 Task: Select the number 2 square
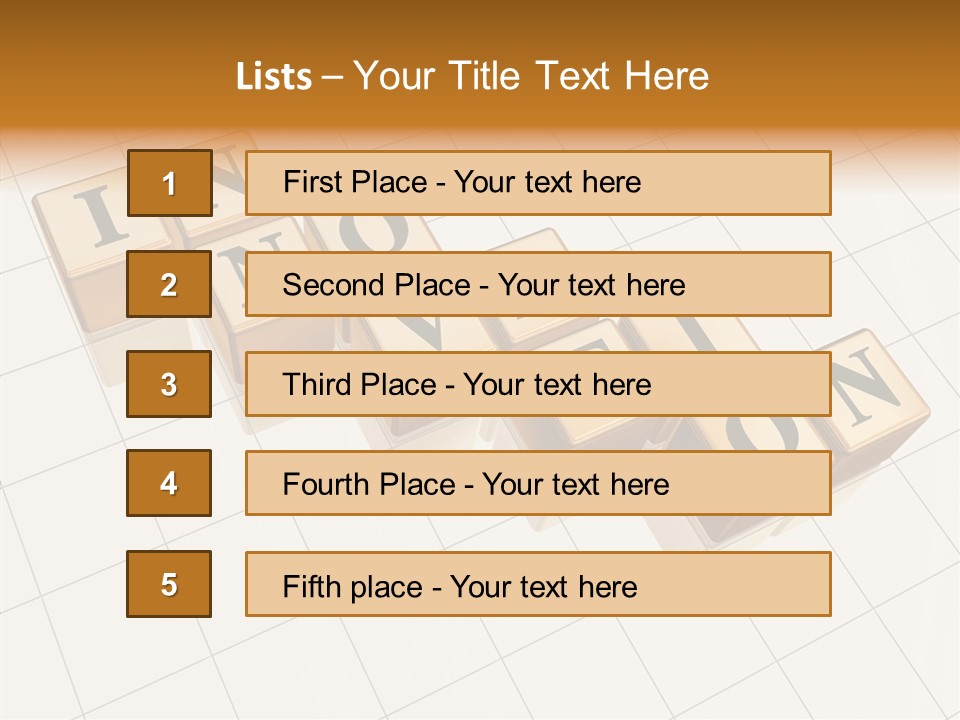[x=169, y=284]
